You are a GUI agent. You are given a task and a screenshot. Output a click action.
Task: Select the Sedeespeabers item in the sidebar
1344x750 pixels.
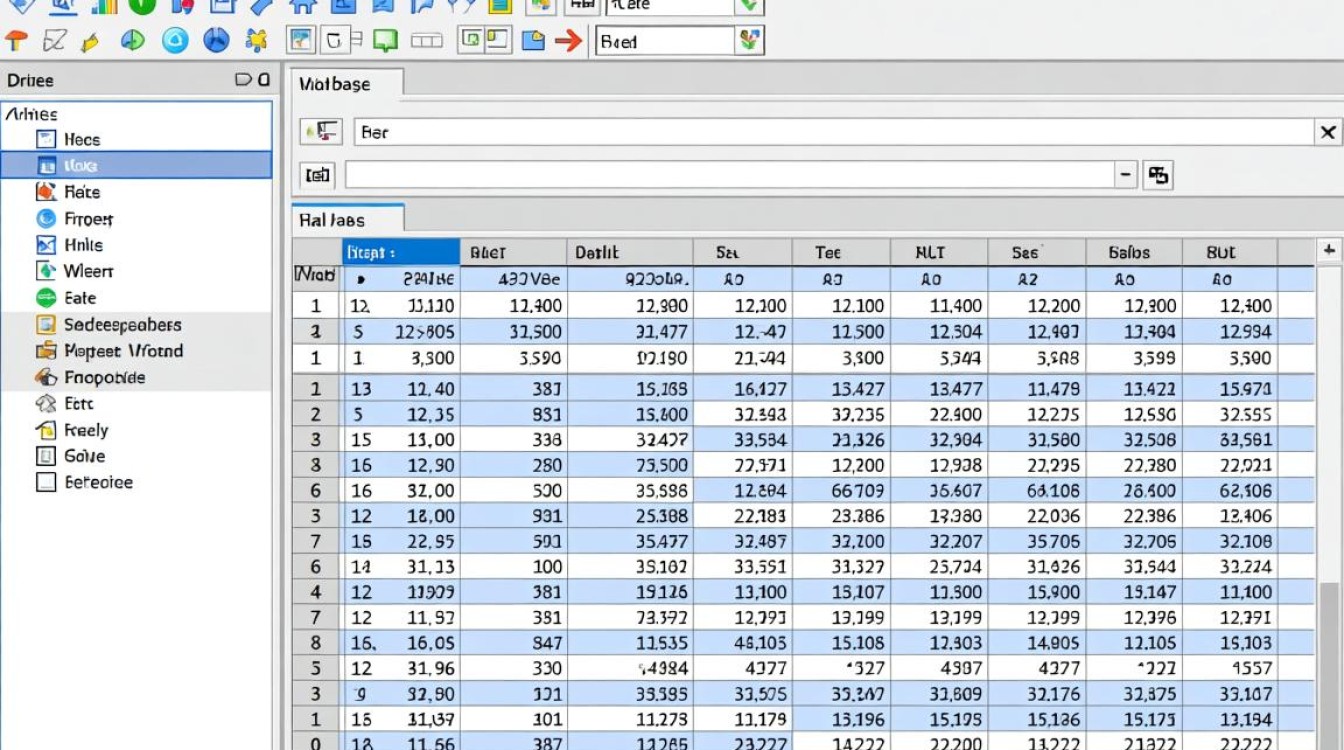pyautogui.click(x=122, y=325)
